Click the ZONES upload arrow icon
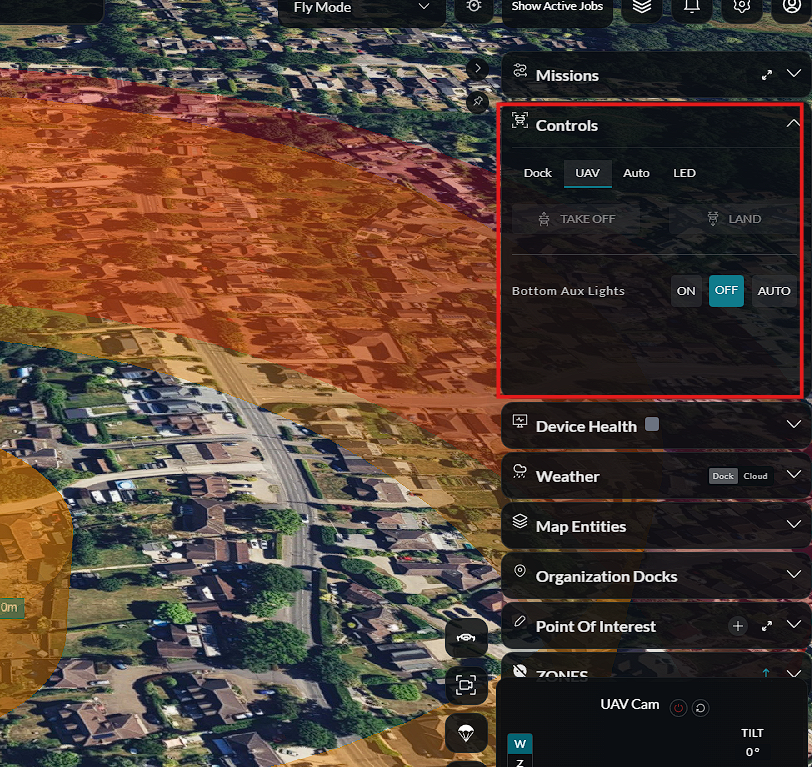The width and height of the screenshot is (812, 767). coord(765,673)
